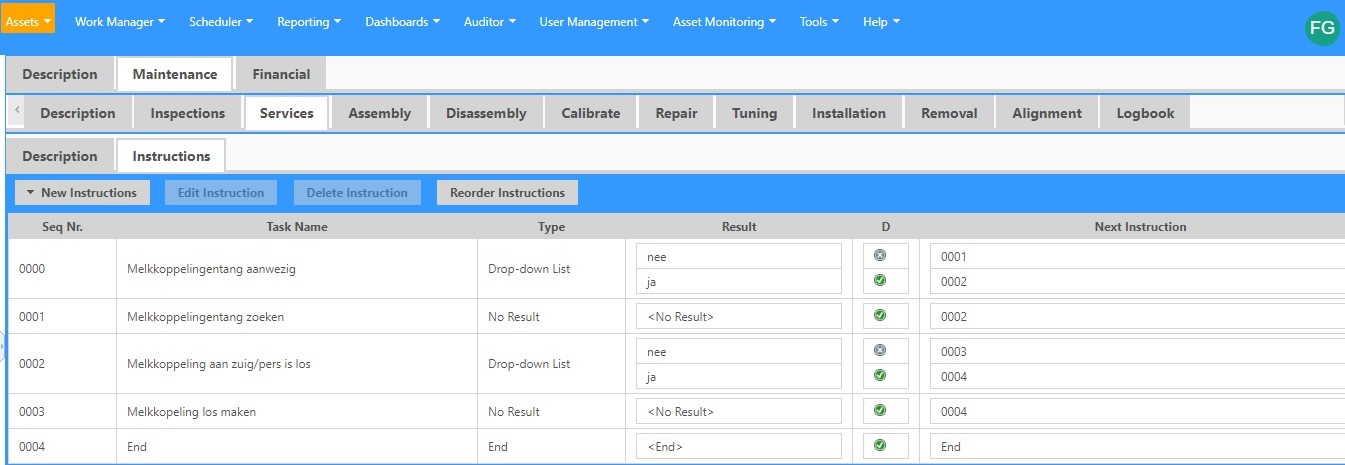The width and height of the screenshot is (1345, 465).
Task: Click green check icon for Melkkopeling los maken
Action: coord(880,411)
